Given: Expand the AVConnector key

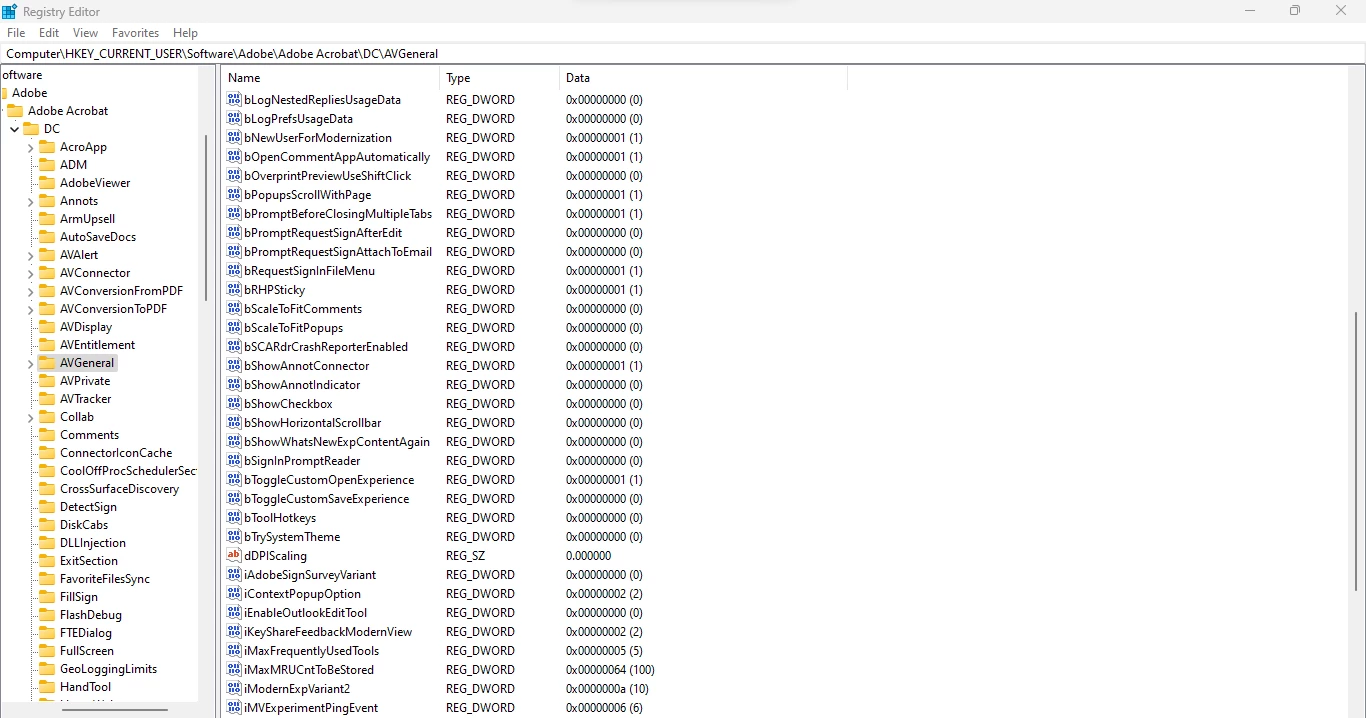Looking at the screenshot, I should coord(30,273).
